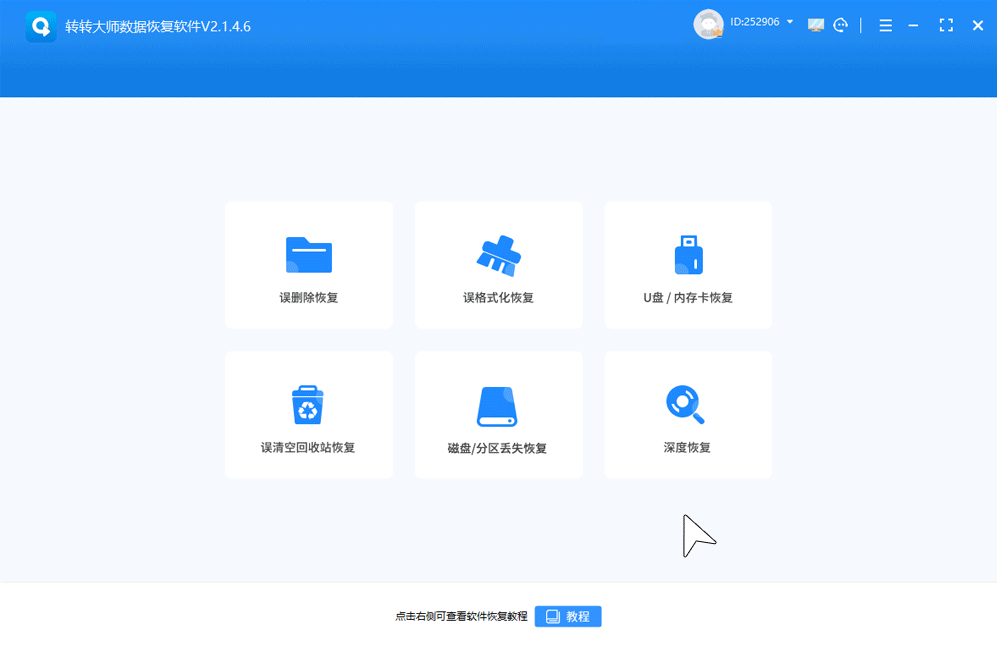Select the USB drive recovery icon

688,255
